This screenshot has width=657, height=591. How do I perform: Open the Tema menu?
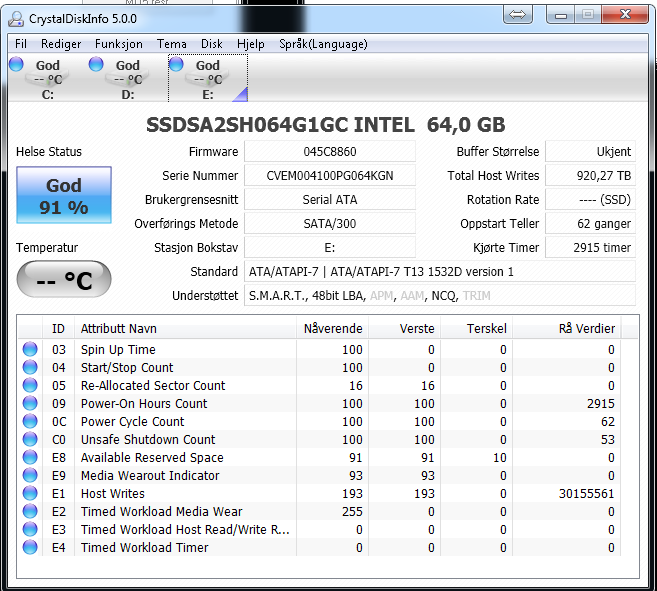[x=172, y=44]
